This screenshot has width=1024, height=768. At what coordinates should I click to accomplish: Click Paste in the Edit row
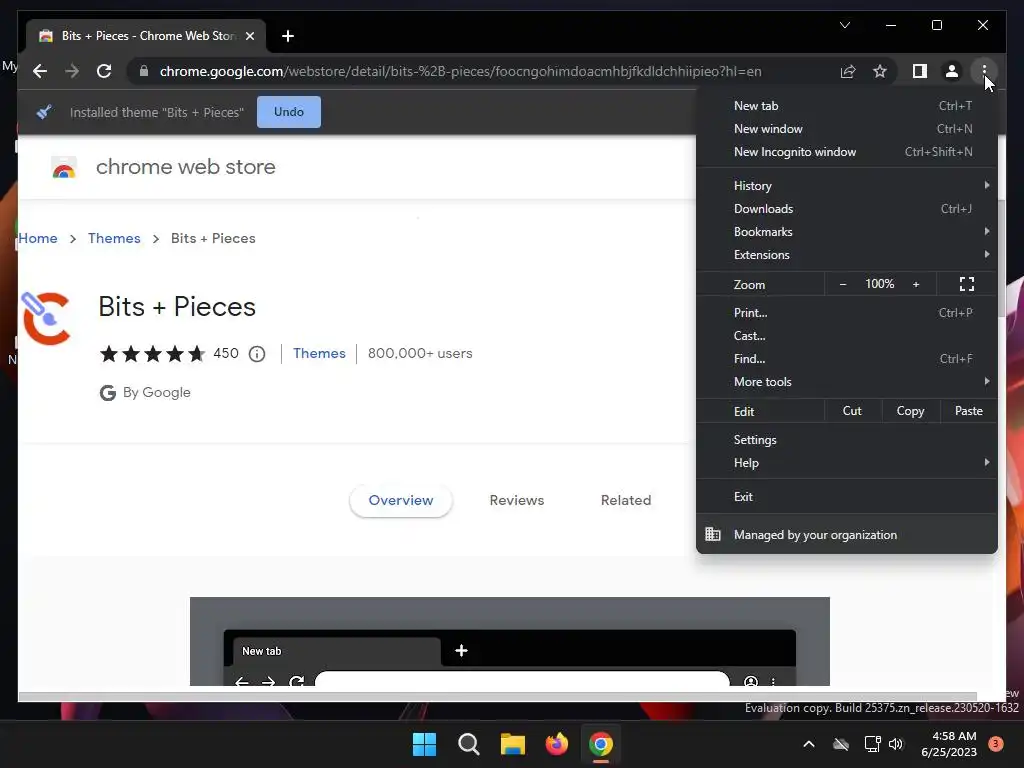[968, 411]
